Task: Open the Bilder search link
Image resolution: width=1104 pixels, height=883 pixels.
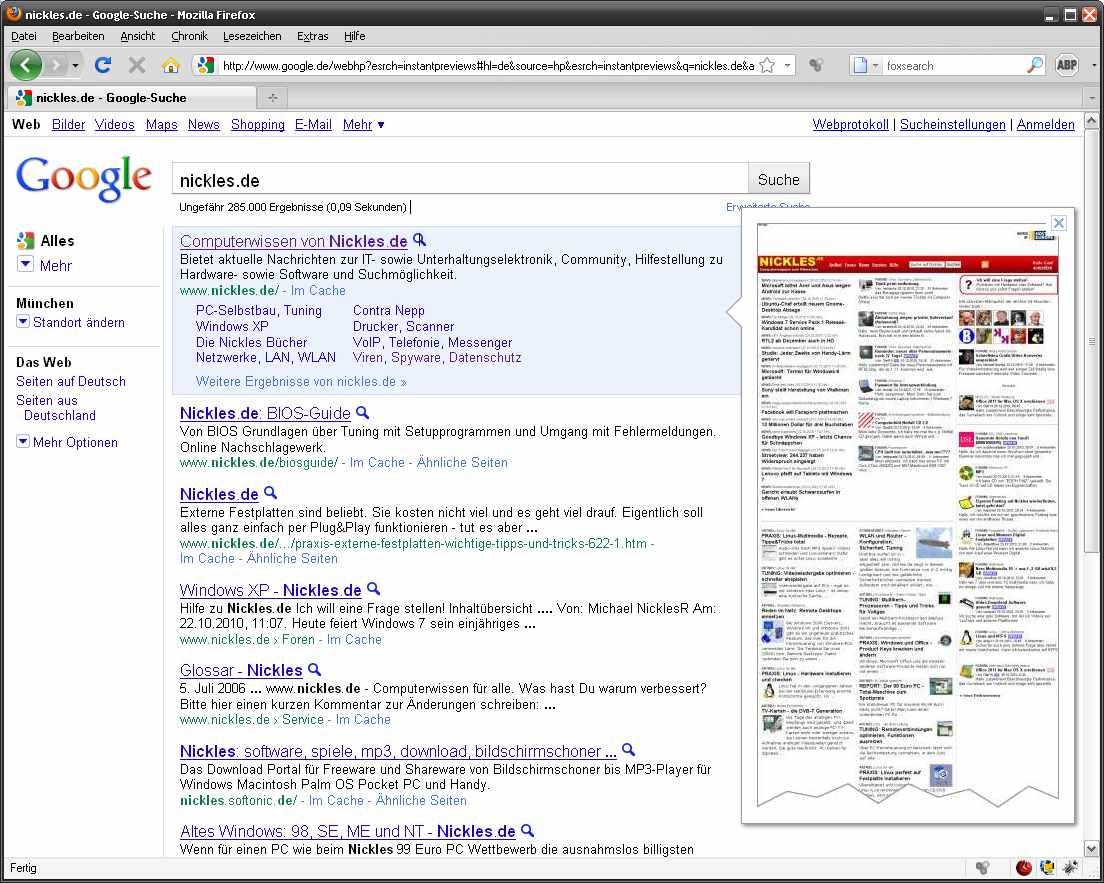Action: coord(68,125)
